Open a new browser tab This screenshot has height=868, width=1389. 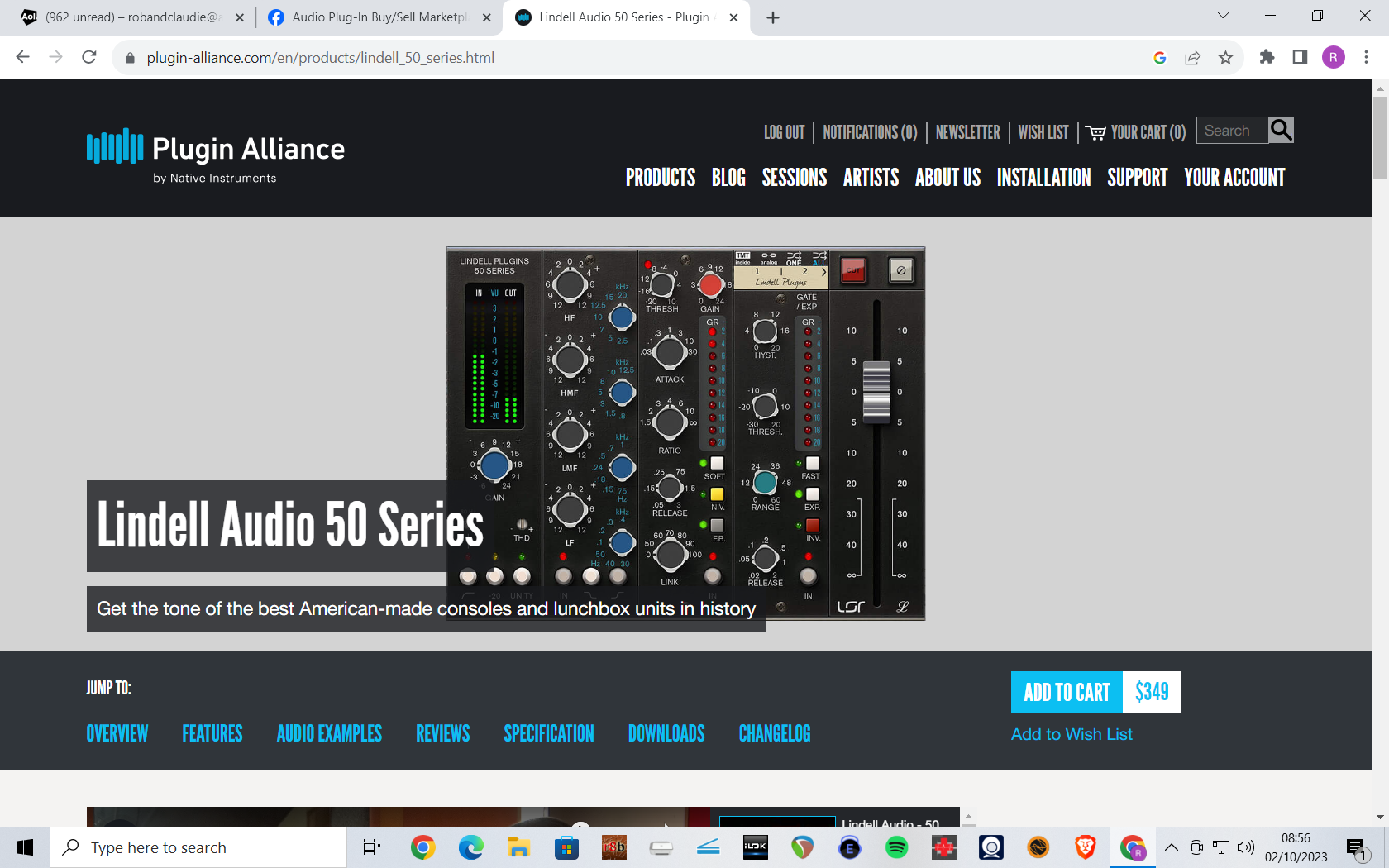pyautogui.click(x=773, y=17)
